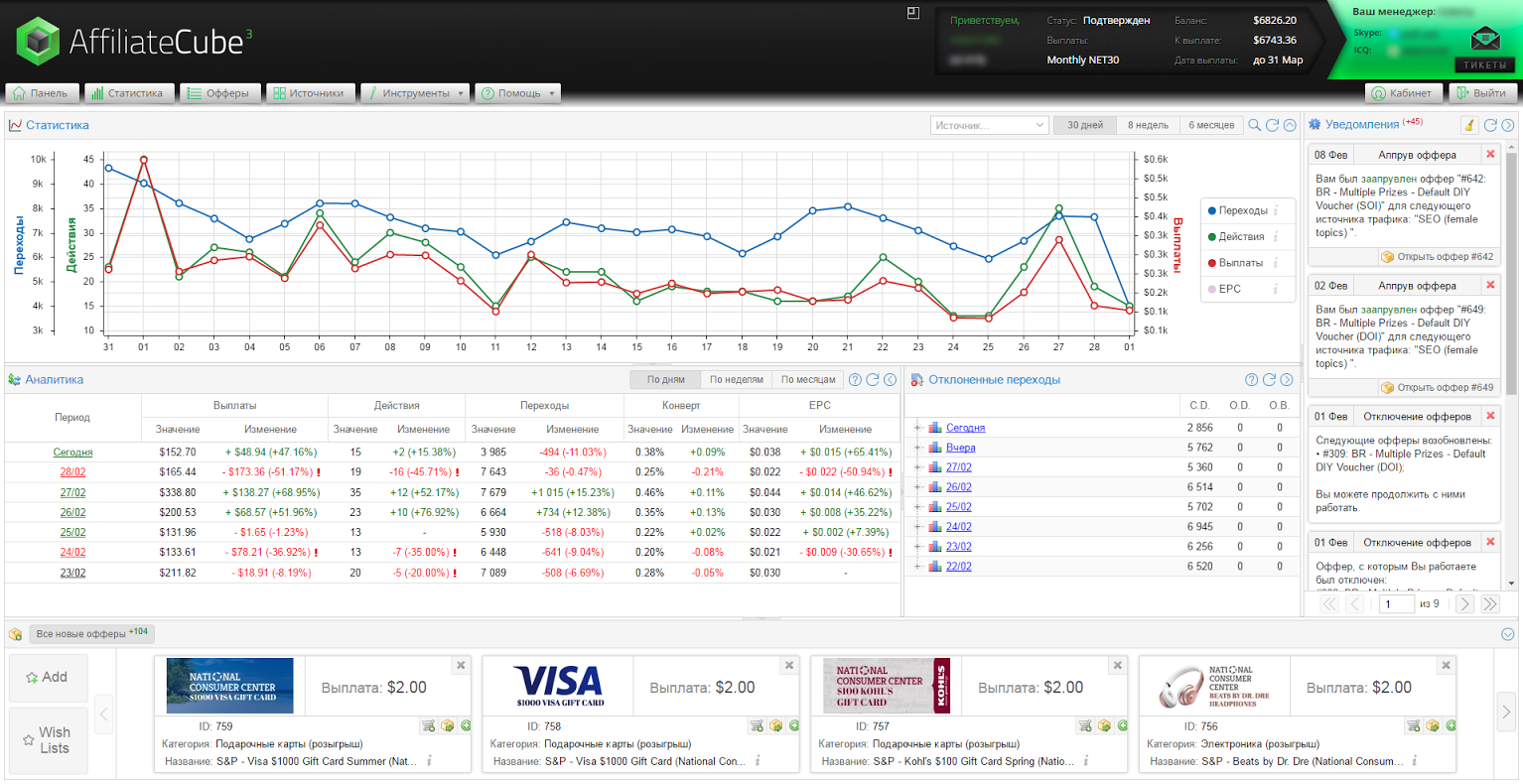The height and width of the screenshot is (784, 1523).
Task: Open the Источник dropdown
Action: [x=989, y=125]
